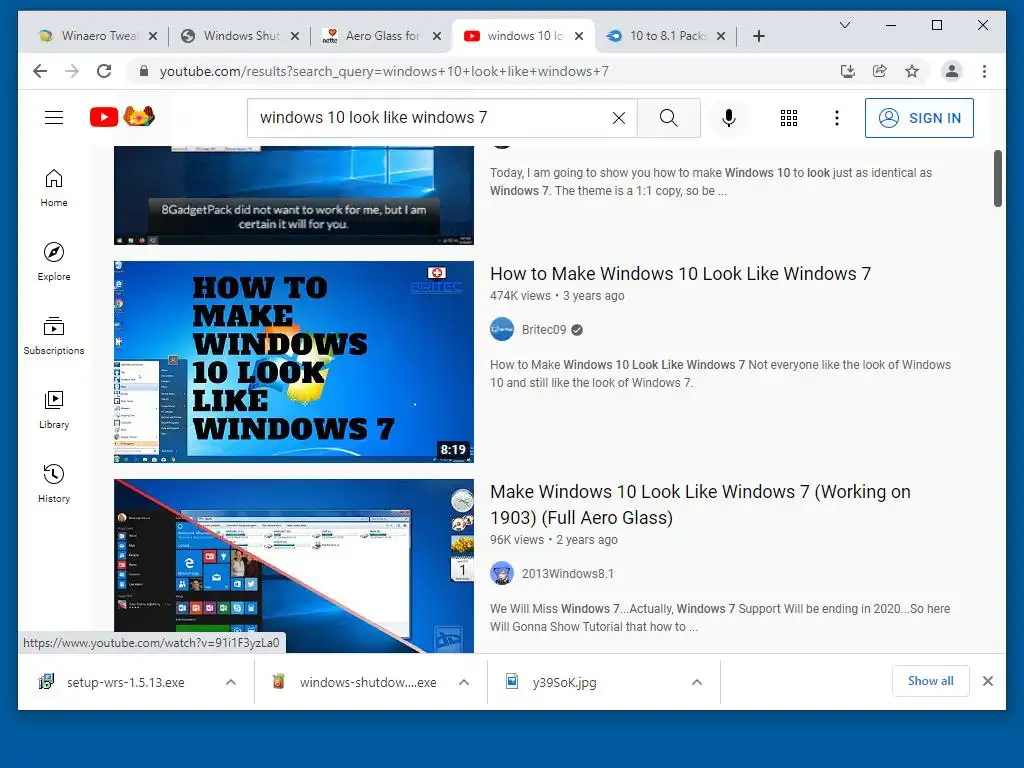Open Explore in sidebar
1024x768 pixels.
tap(54, 262)
